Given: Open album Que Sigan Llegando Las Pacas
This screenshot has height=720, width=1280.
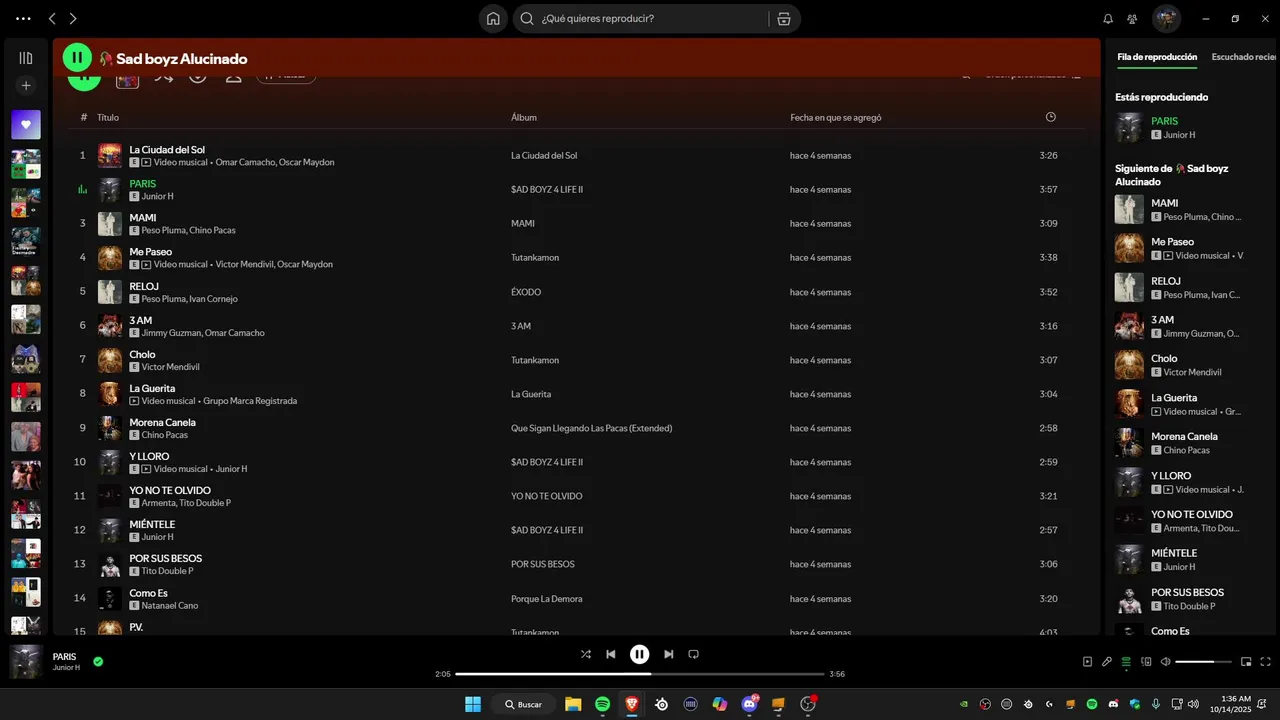Looking at the screenshot, I should (x=591, y=428).
